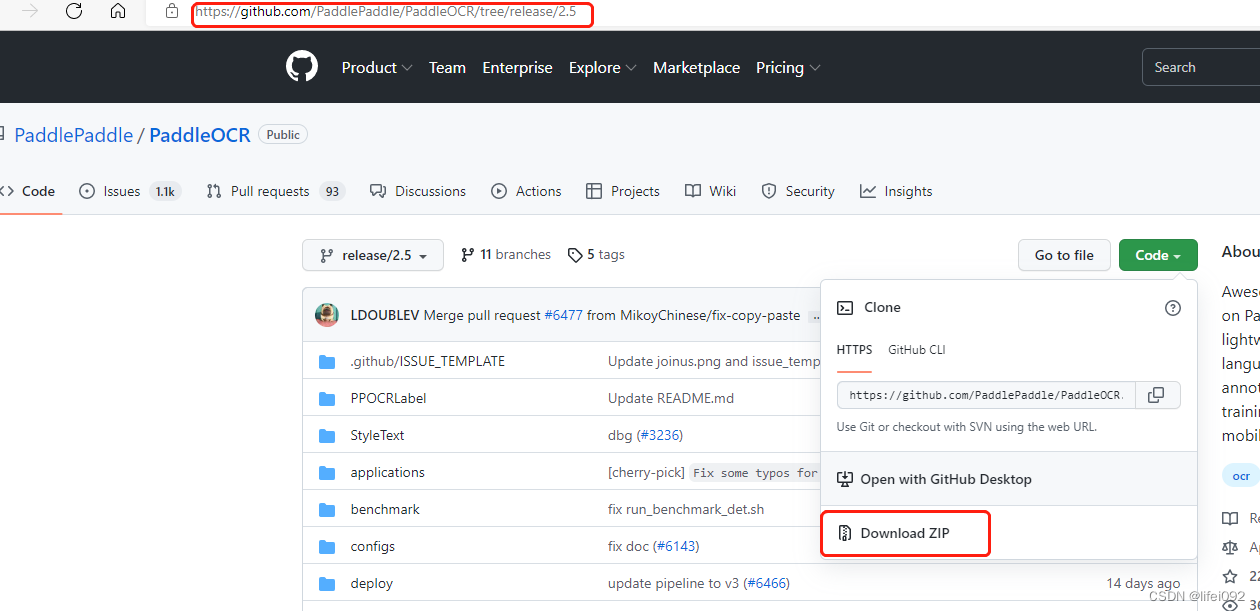The width and height of the screenshot is (1260, 611).
Task: Switch to the Projects tab
Action: click(x=623, y=191)
